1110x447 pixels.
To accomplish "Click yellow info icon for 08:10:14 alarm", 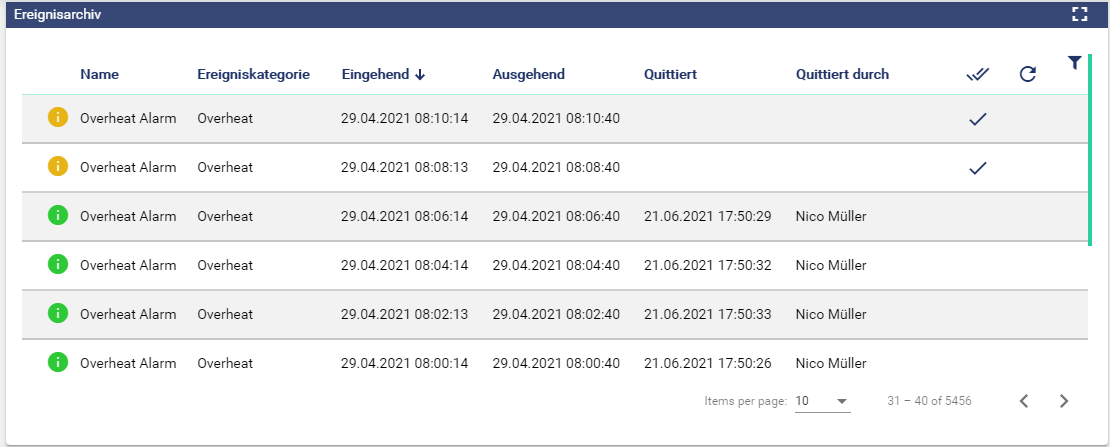I will (x=57, y=118).
